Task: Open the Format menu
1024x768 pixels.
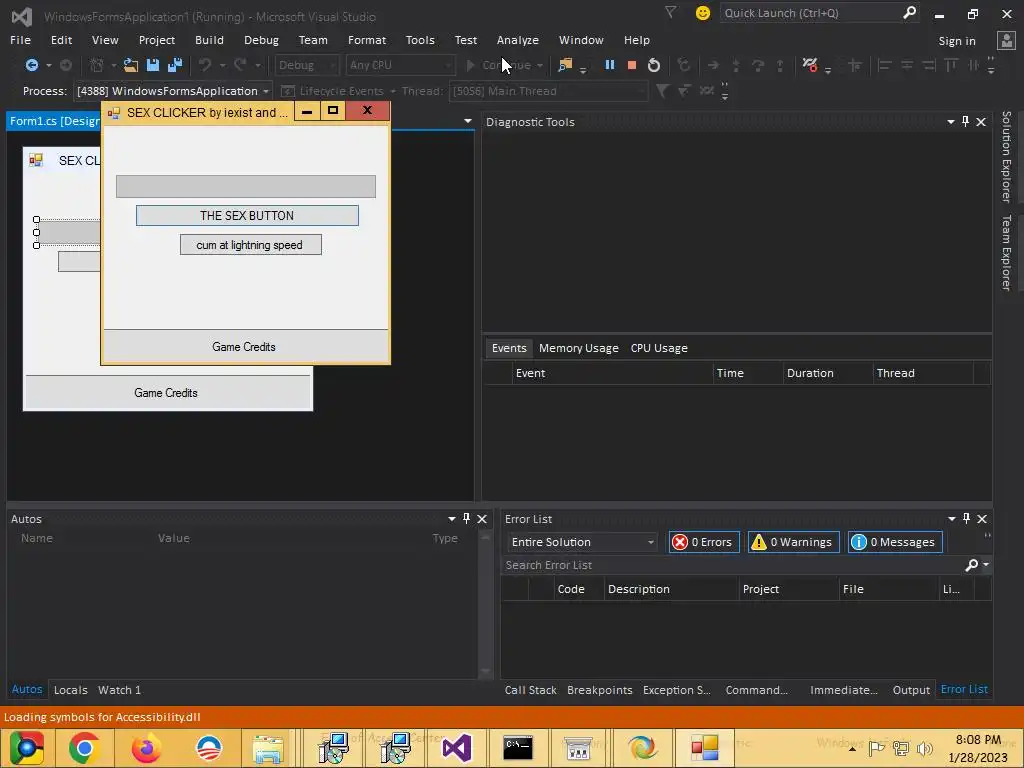Action: [366, 40]
